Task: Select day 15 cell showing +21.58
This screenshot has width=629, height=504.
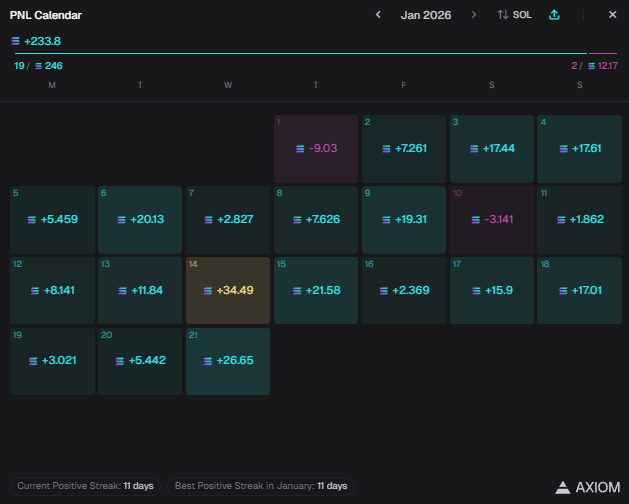Action: coord(316,291)
